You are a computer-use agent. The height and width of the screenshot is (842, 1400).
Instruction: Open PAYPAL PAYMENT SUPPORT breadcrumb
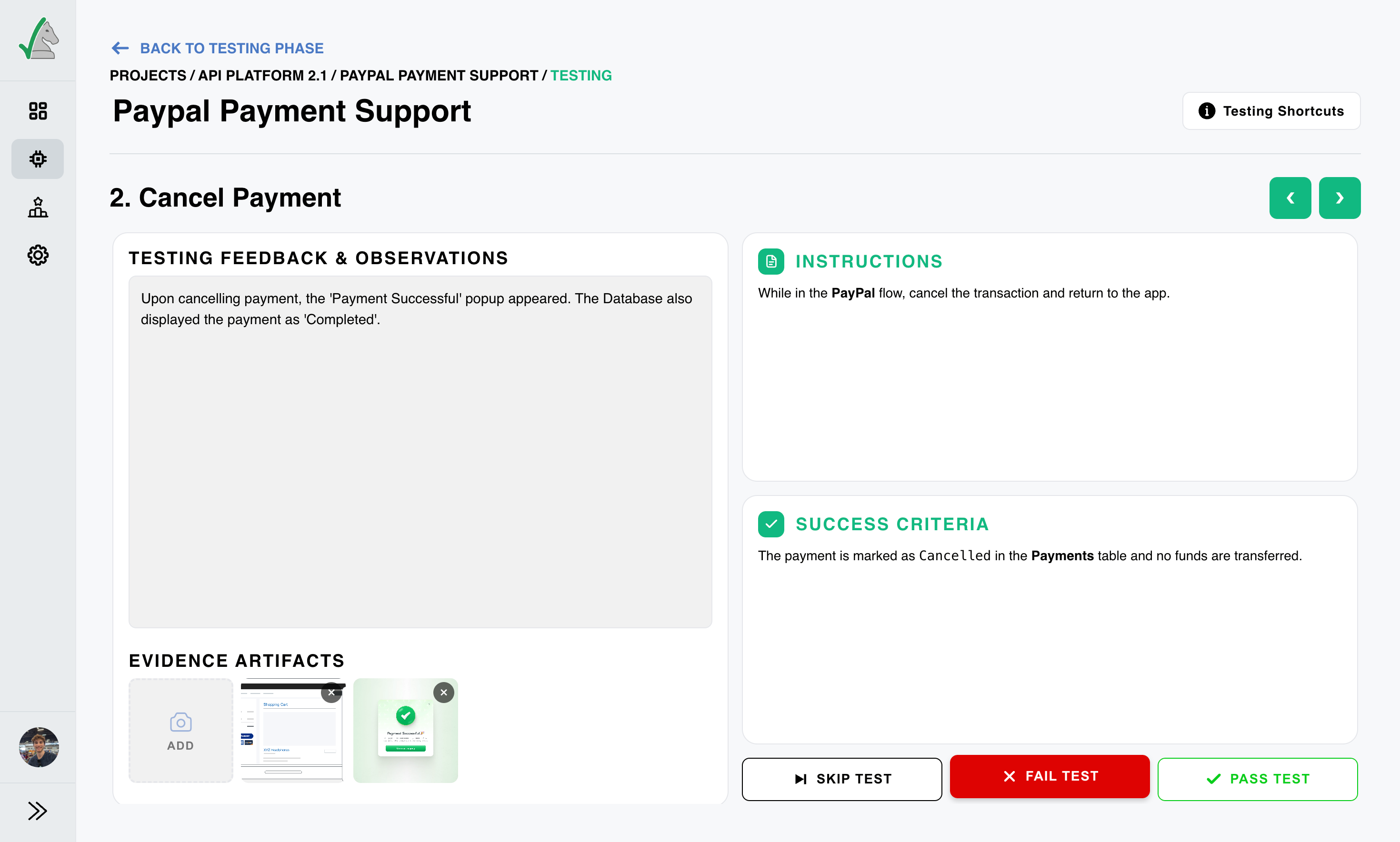tap(439, 76)
